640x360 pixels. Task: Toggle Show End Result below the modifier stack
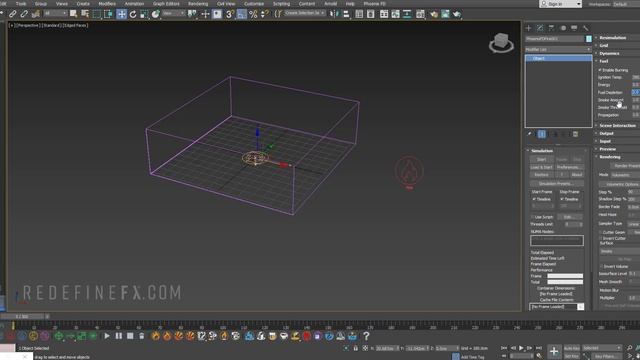(x=542, y=134)
